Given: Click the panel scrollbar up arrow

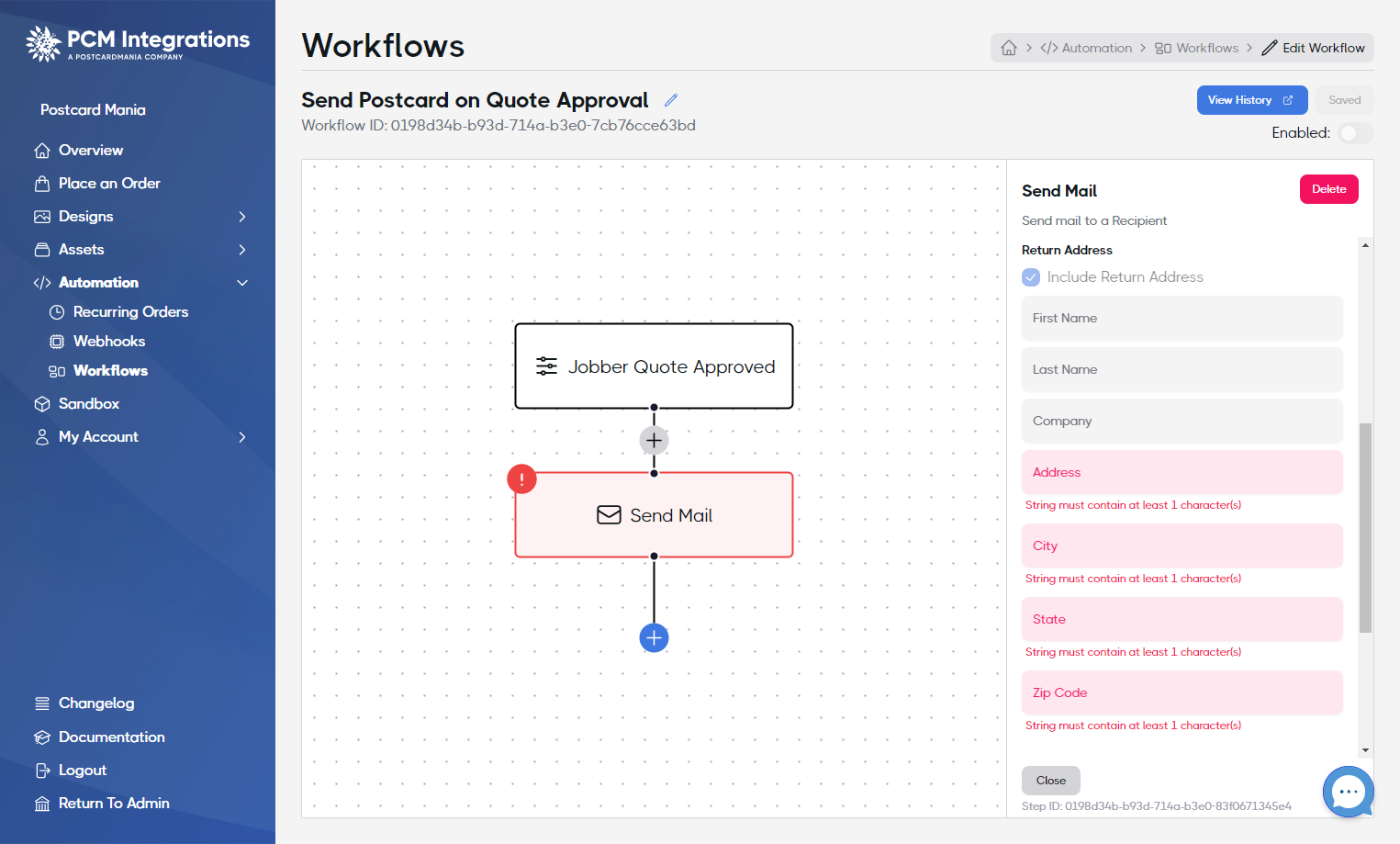Looking at the screenshot, I should click(1366, 245).
